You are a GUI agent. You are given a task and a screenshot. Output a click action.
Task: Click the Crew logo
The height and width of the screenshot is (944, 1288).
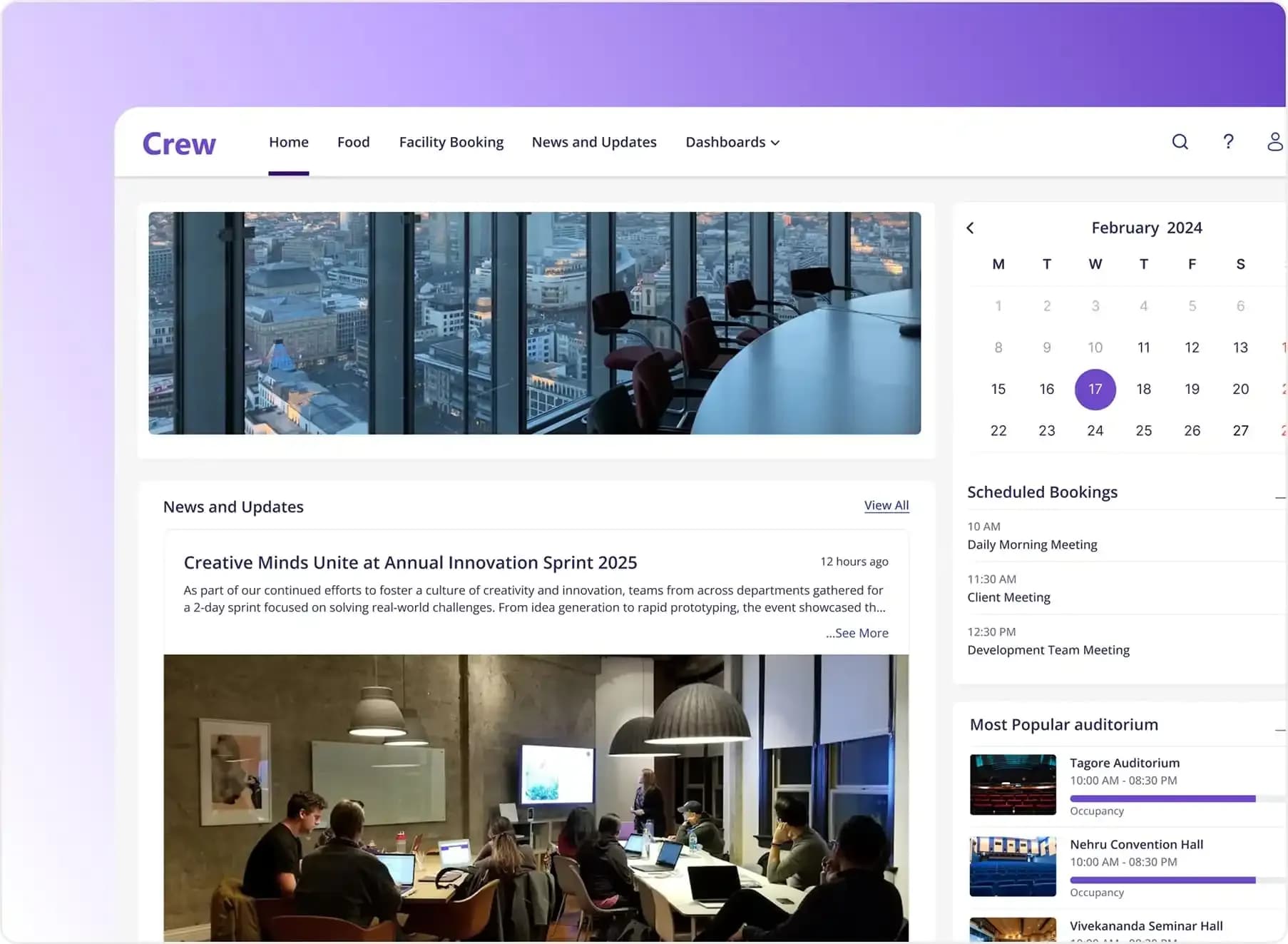coord(179,143)
